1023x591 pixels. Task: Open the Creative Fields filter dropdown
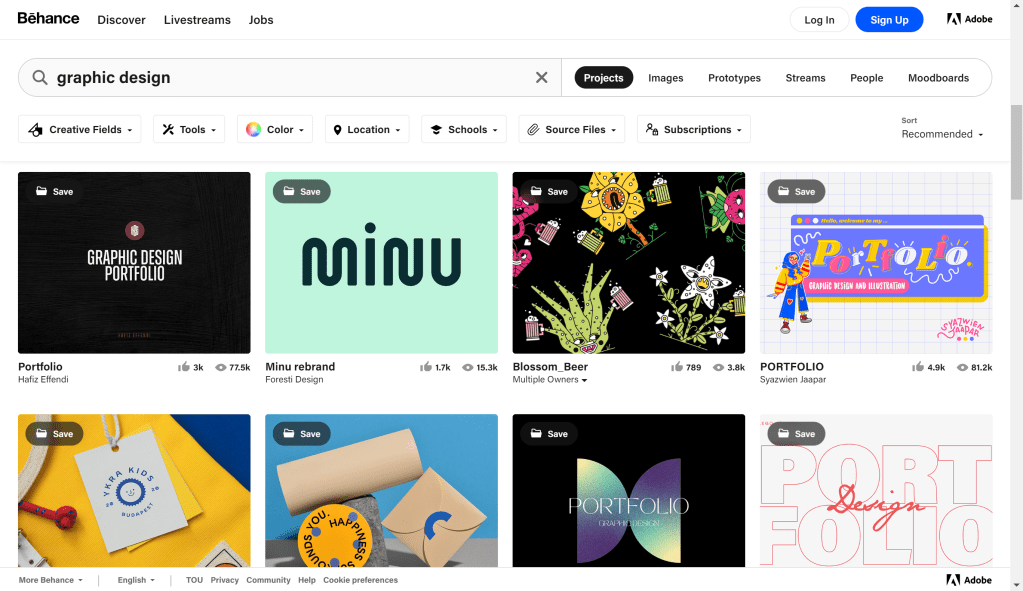click(79, 129)
